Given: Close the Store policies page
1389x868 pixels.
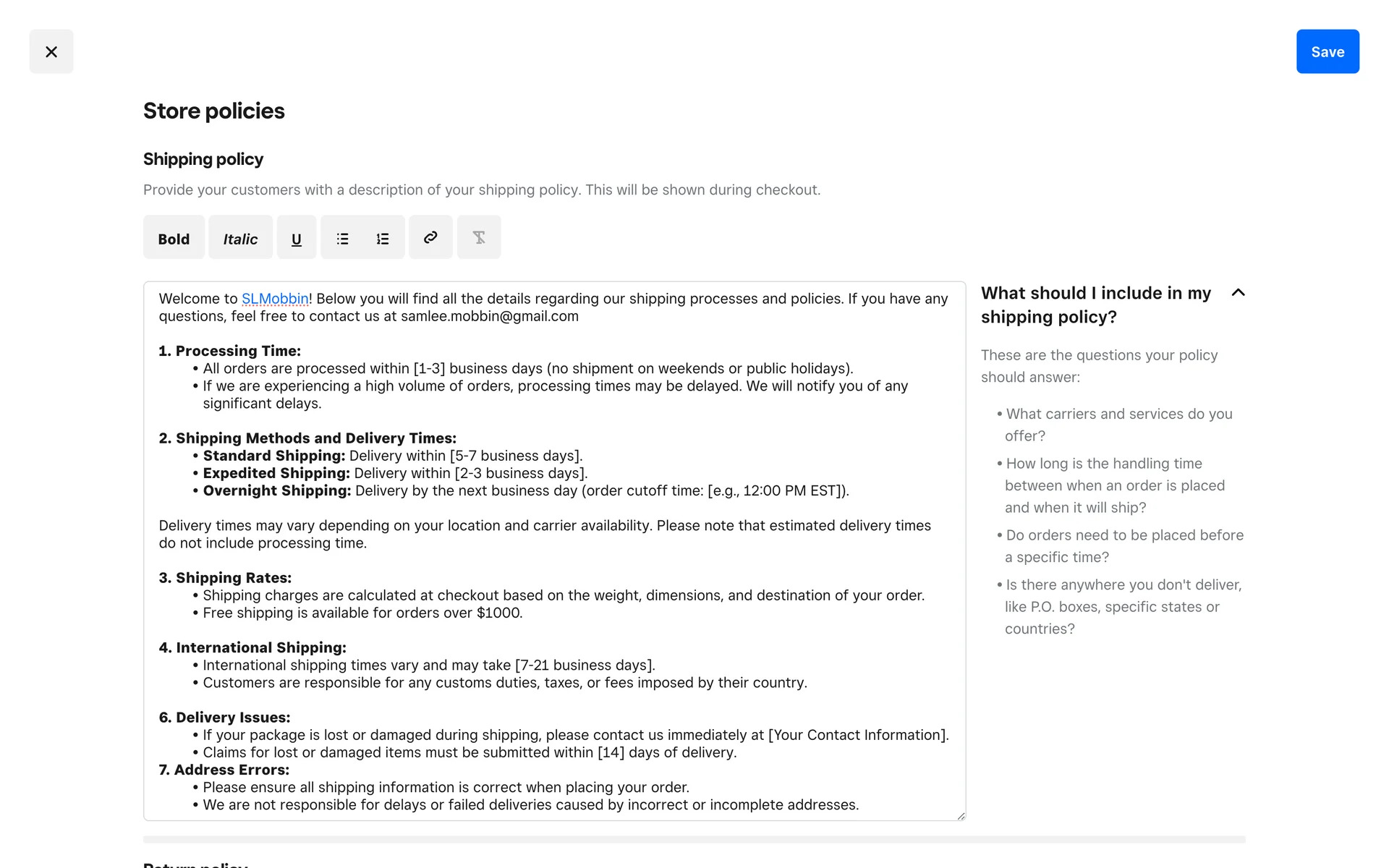Looking at the screenshot, I should tap(51, 51).
